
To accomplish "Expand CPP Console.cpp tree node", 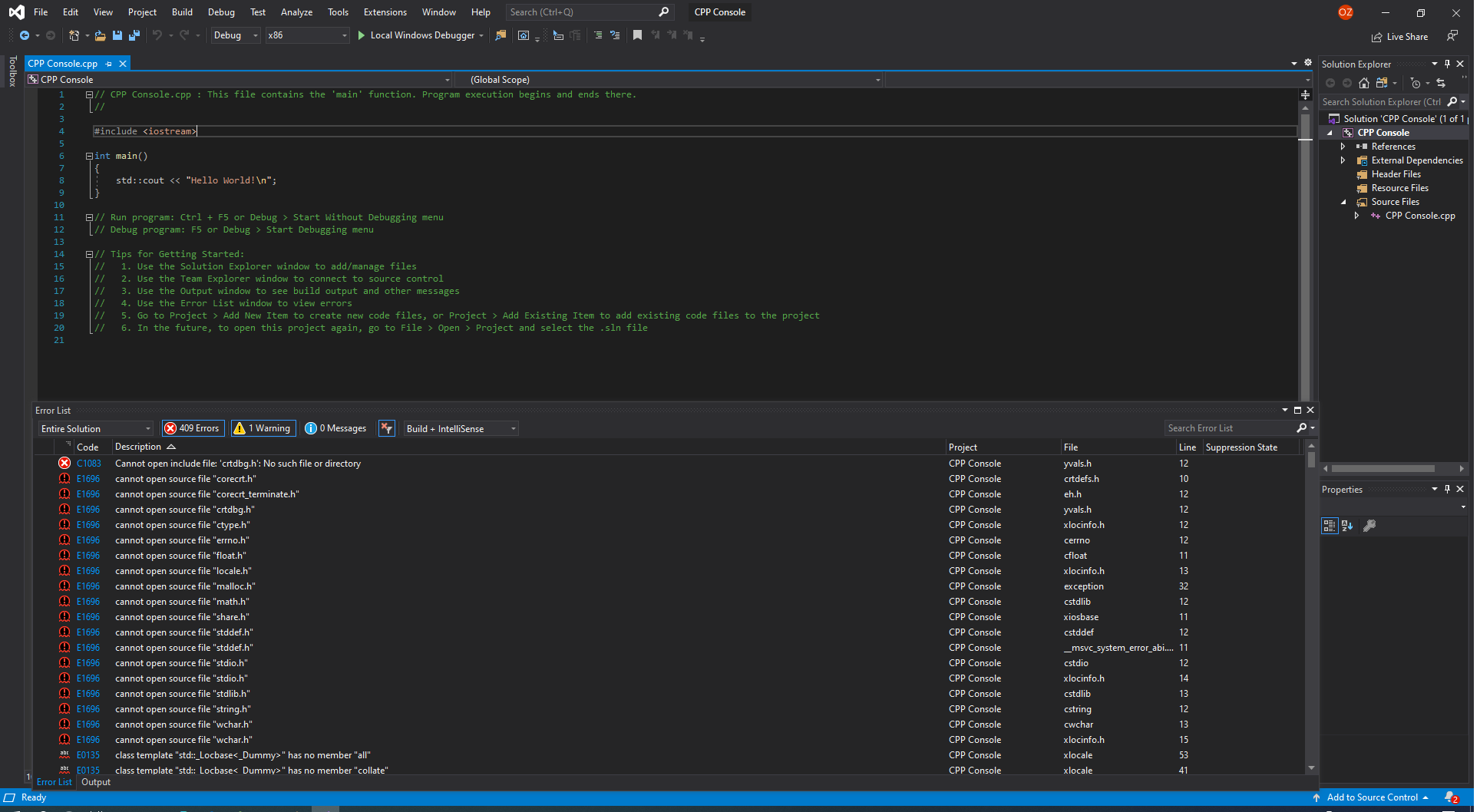I will [x=1356, y=216].
